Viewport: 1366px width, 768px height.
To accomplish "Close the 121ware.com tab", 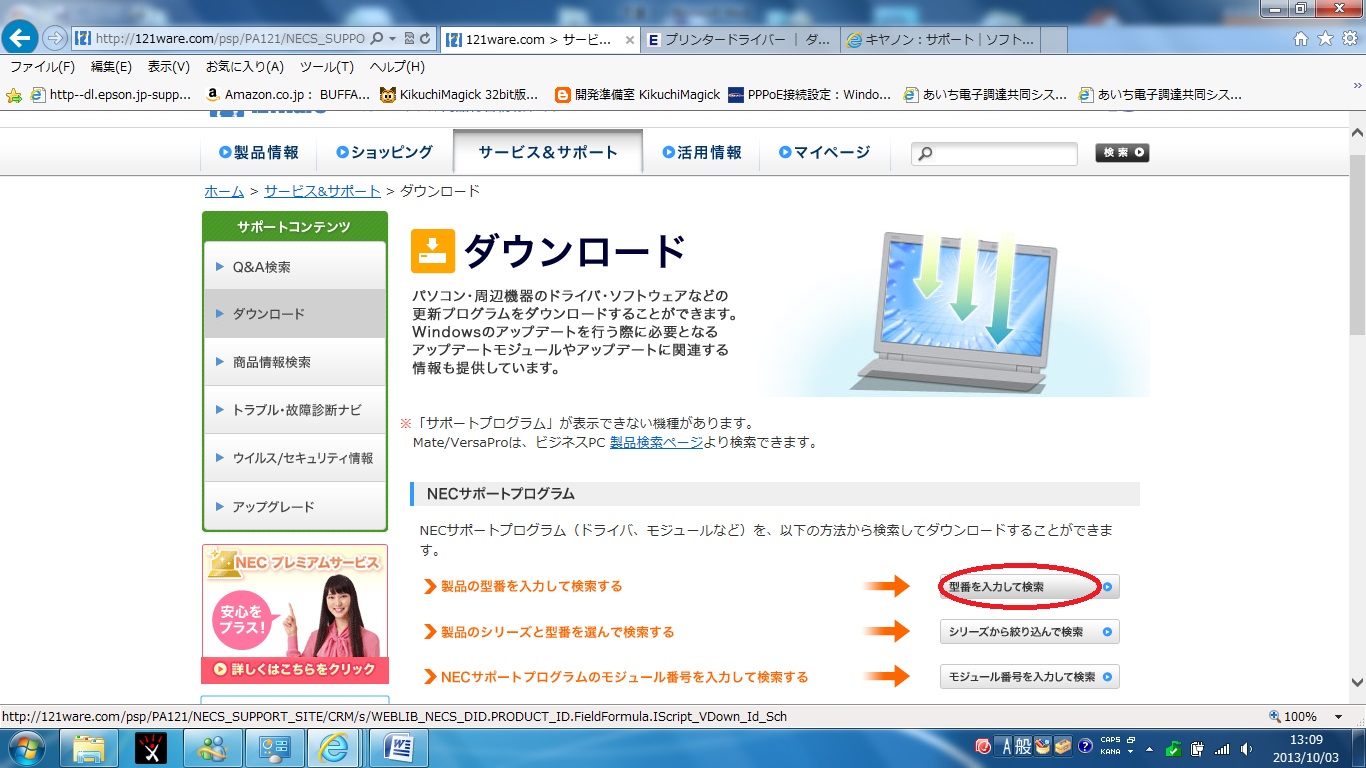I will (x=629, y=40).
